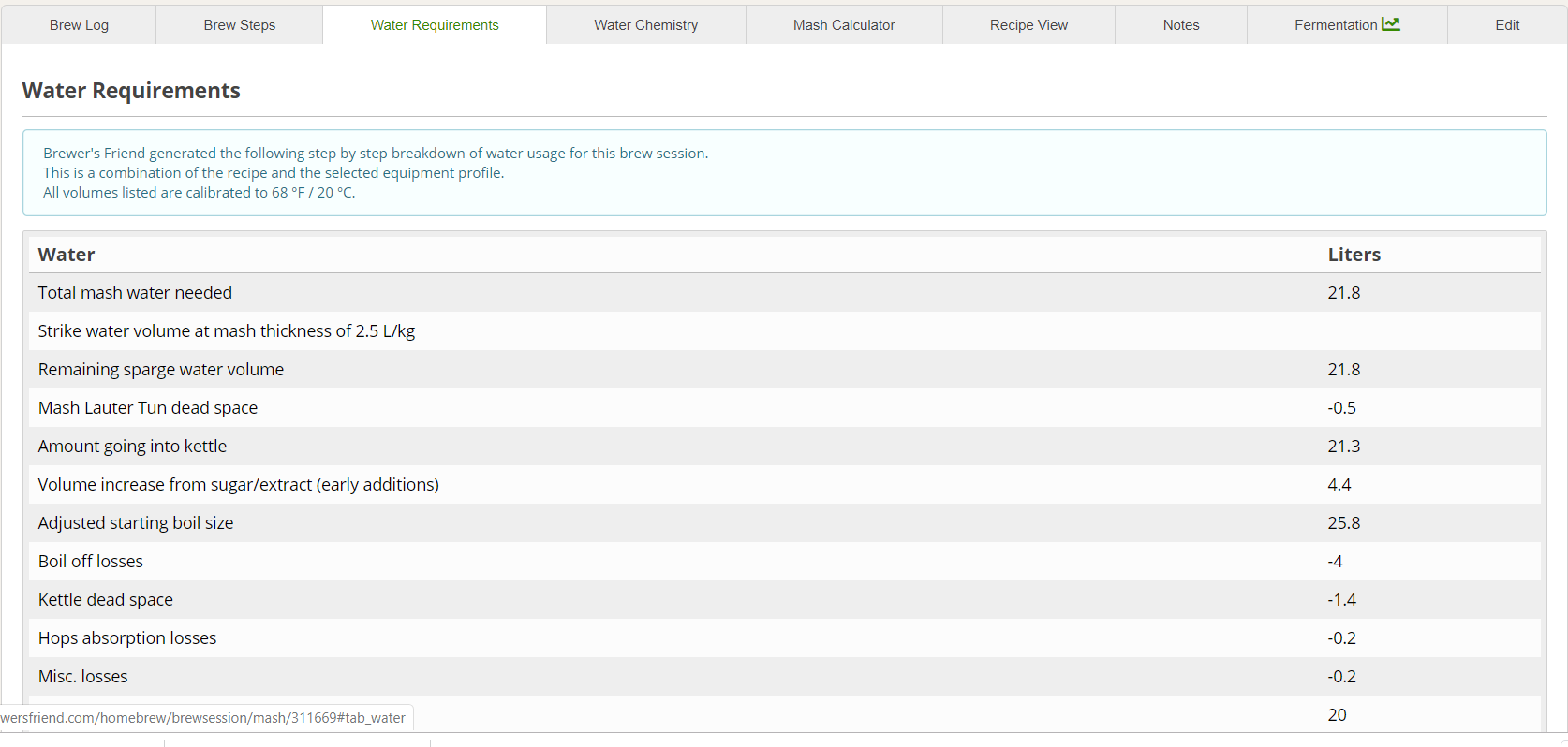1568x747 pixels.
Task: Click the Water Requirements heading
Action: [131, 91]
